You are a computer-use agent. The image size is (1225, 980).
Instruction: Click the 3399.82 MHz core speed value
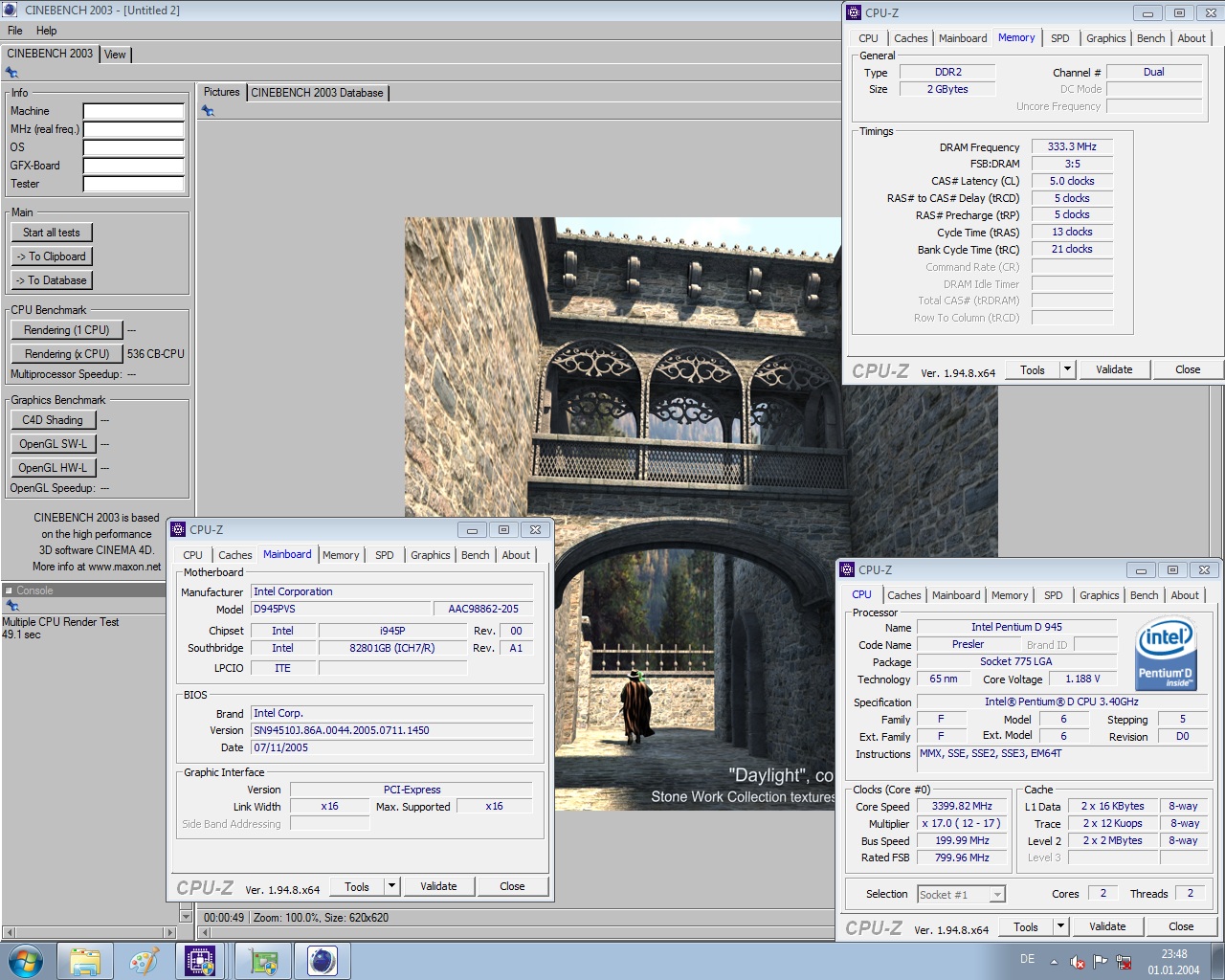[x=962, y=806]
